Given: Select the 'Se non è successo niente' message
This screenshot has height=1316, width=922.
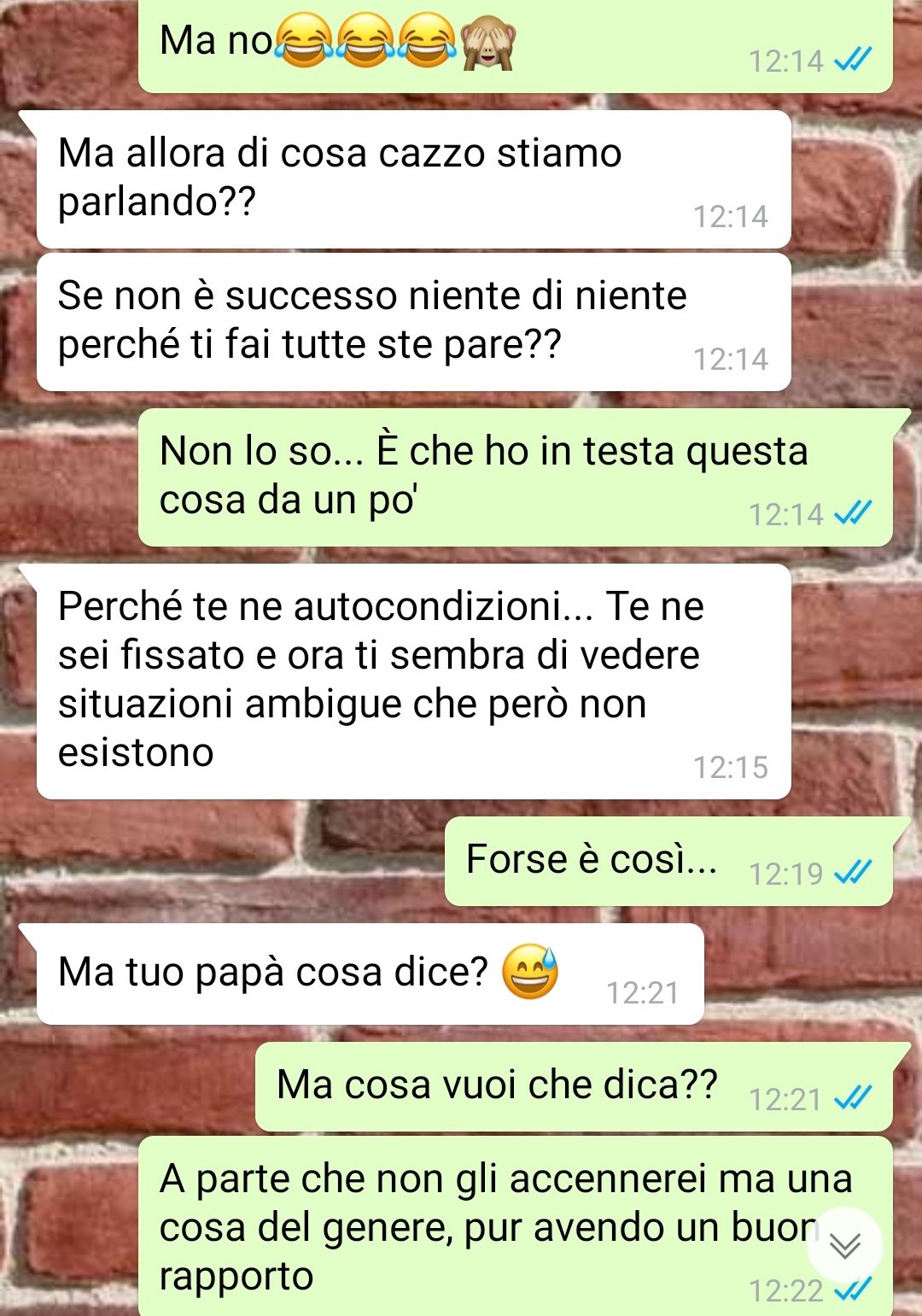Looking at the screenshot, I should [413, 323].
